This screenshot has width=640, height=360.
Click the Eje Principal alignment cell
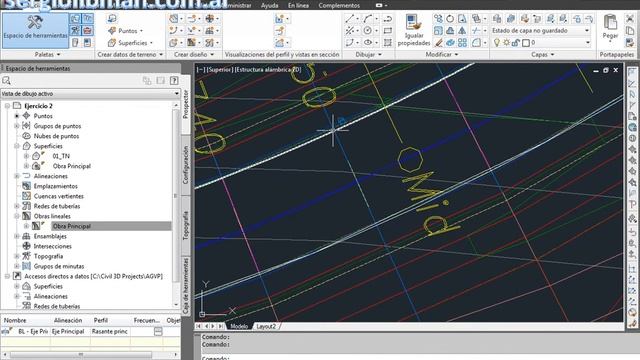68,331
